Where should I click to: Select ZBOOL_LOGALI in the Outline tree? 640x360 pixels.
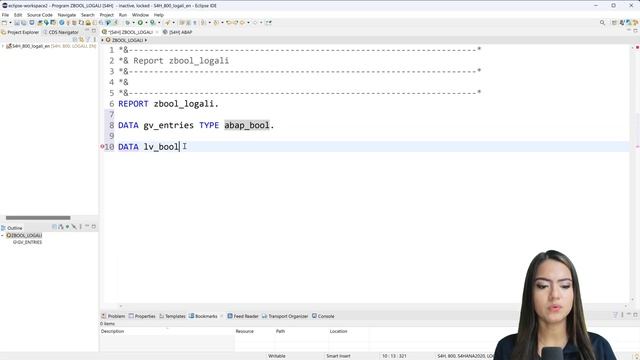click(24, 236)
